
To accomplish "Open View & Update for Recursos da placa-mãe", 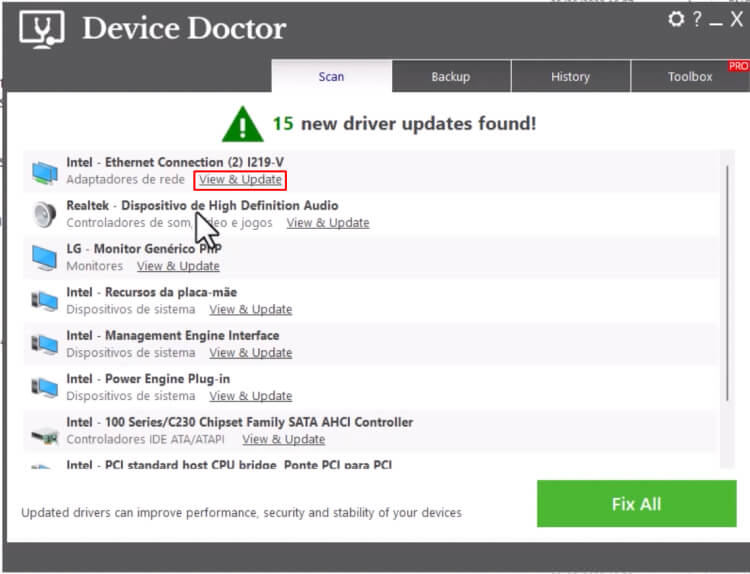I will click(251, 309).
